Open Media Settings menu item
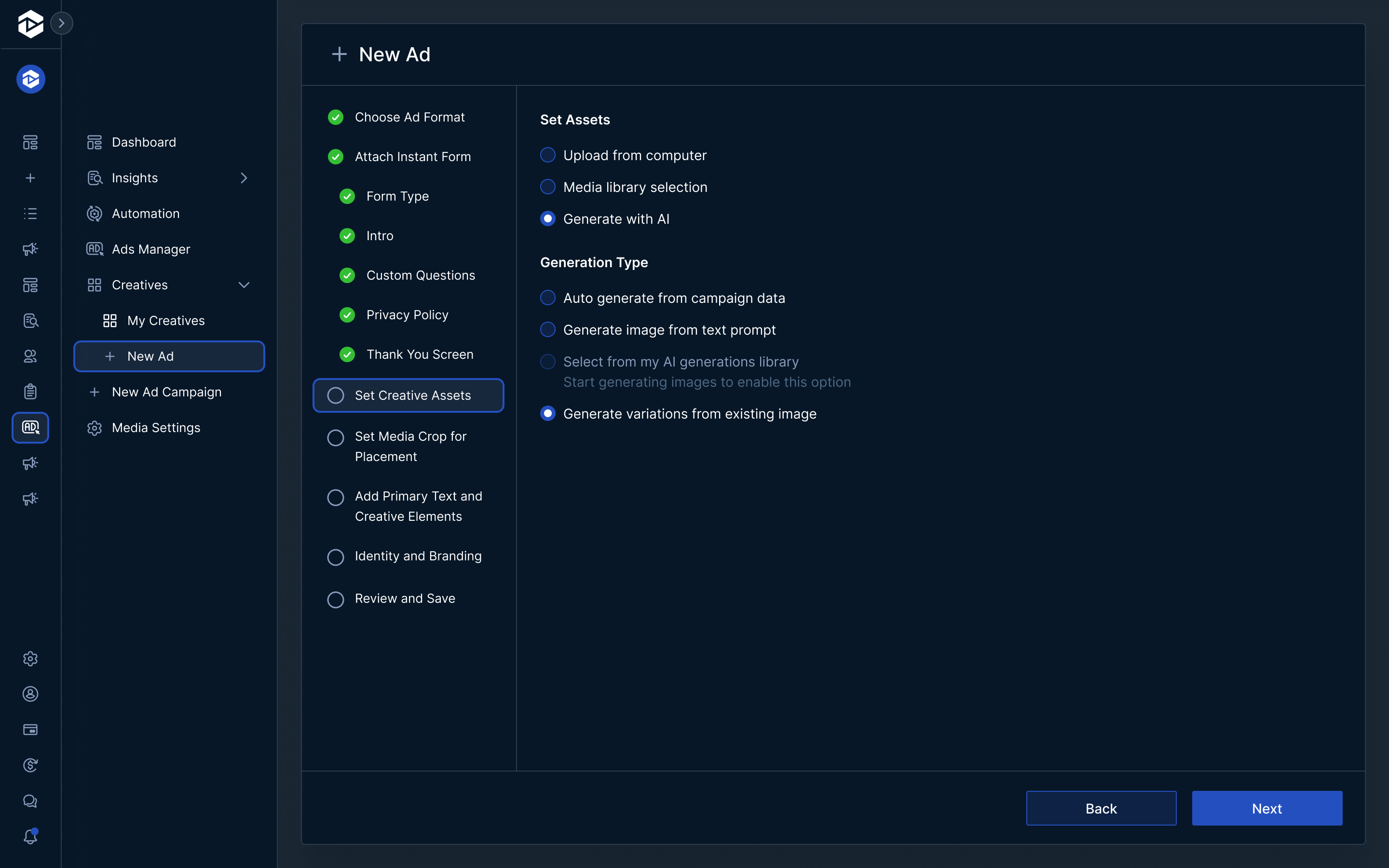Viewport: 1389px width, 868px height. pos(156,428)
